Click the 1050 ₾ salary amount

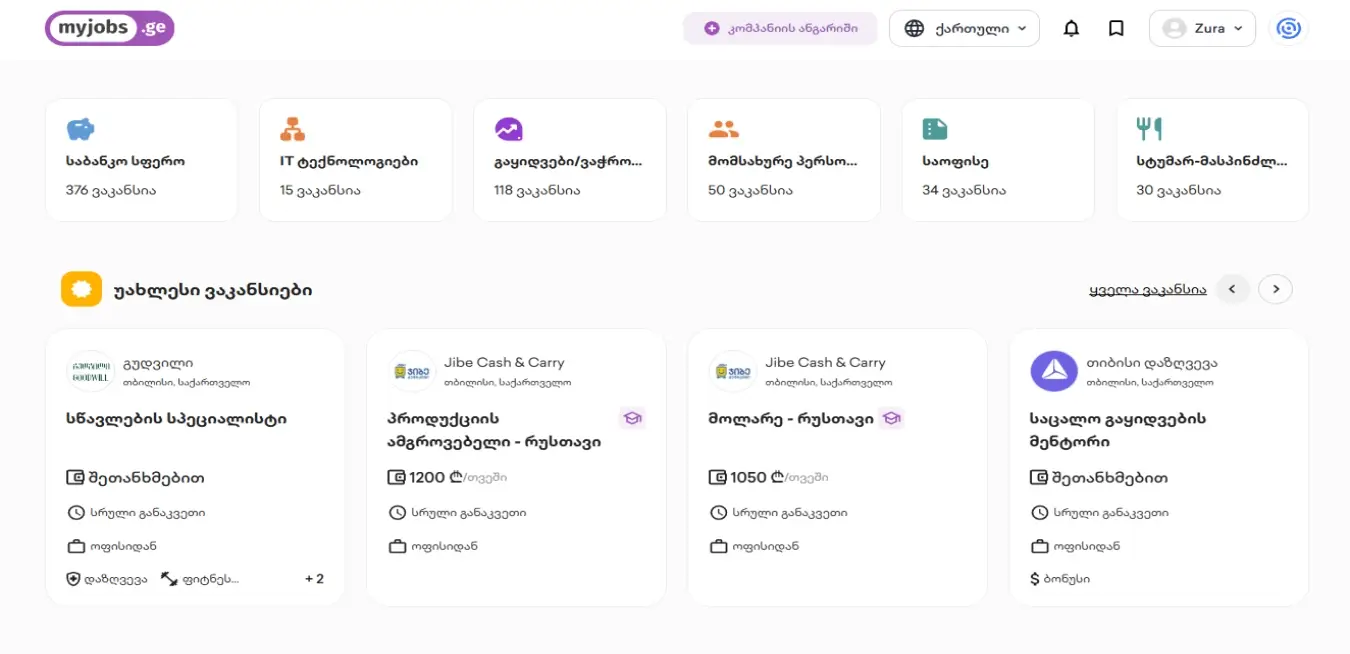(756, 478)
